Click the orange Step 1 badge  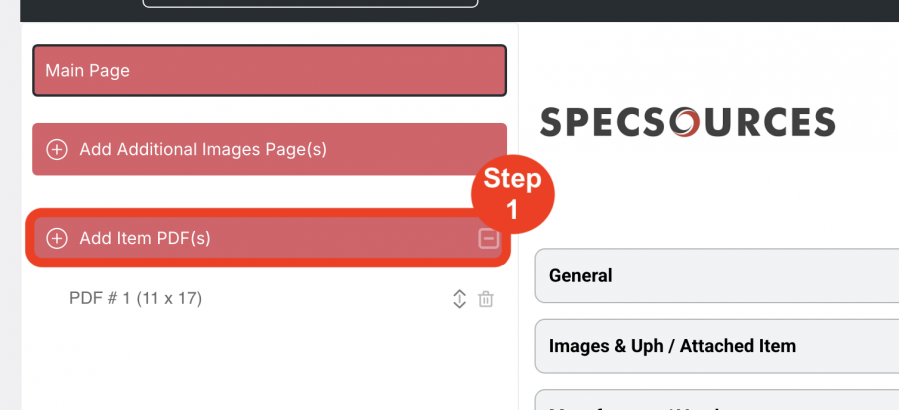pos(513,194)
